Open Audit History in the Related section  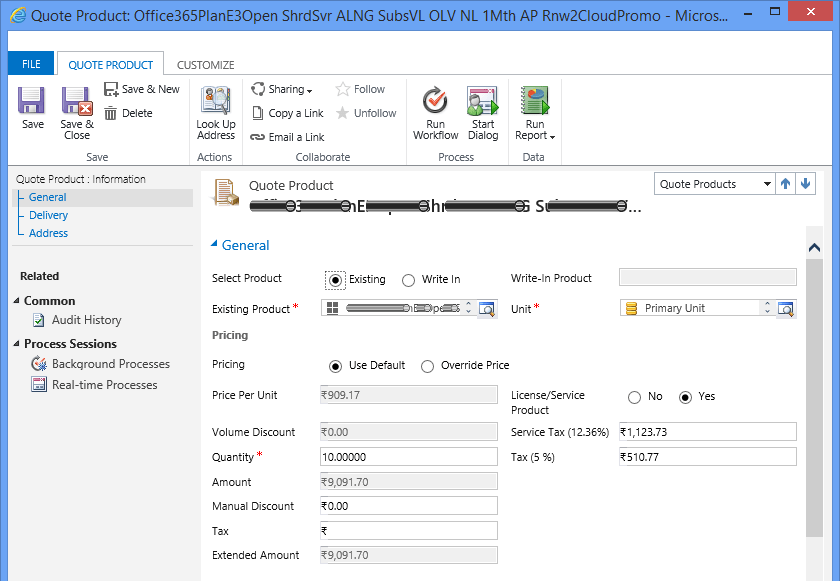tap(77, 320)
